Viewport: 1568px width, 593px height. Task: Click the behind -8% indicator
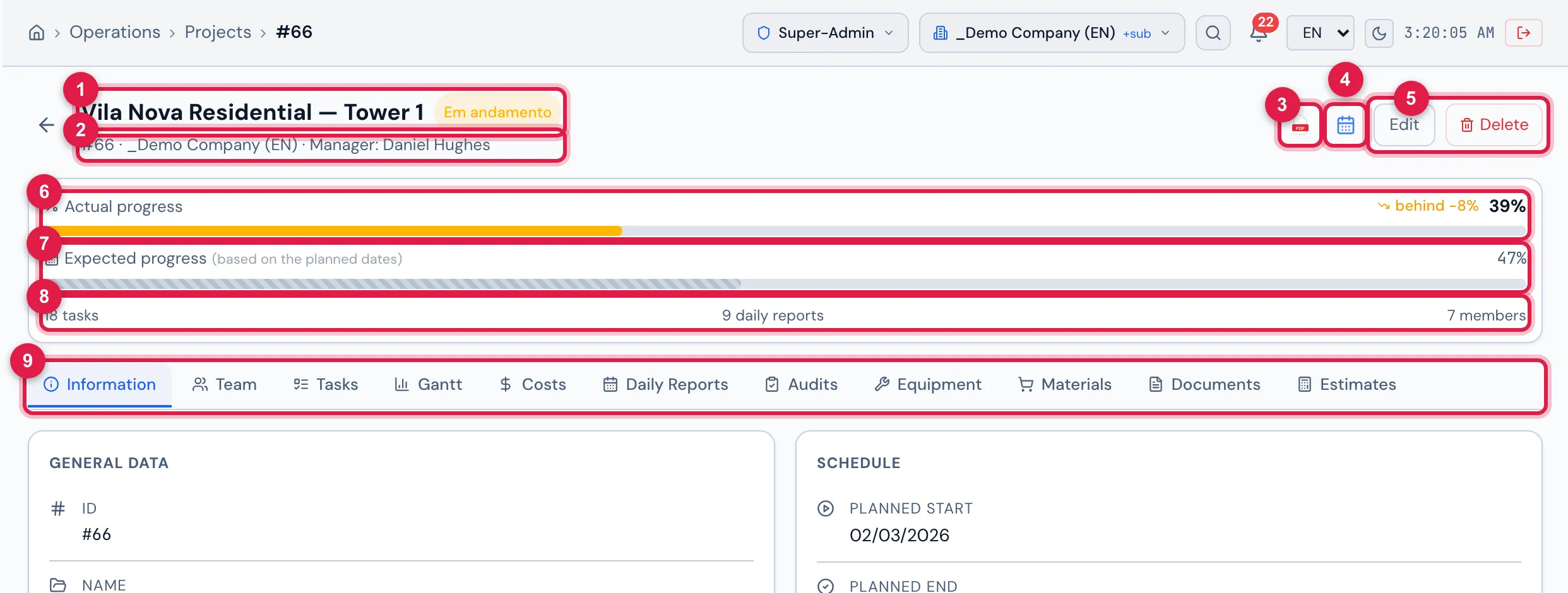(x=1428, y=206)
